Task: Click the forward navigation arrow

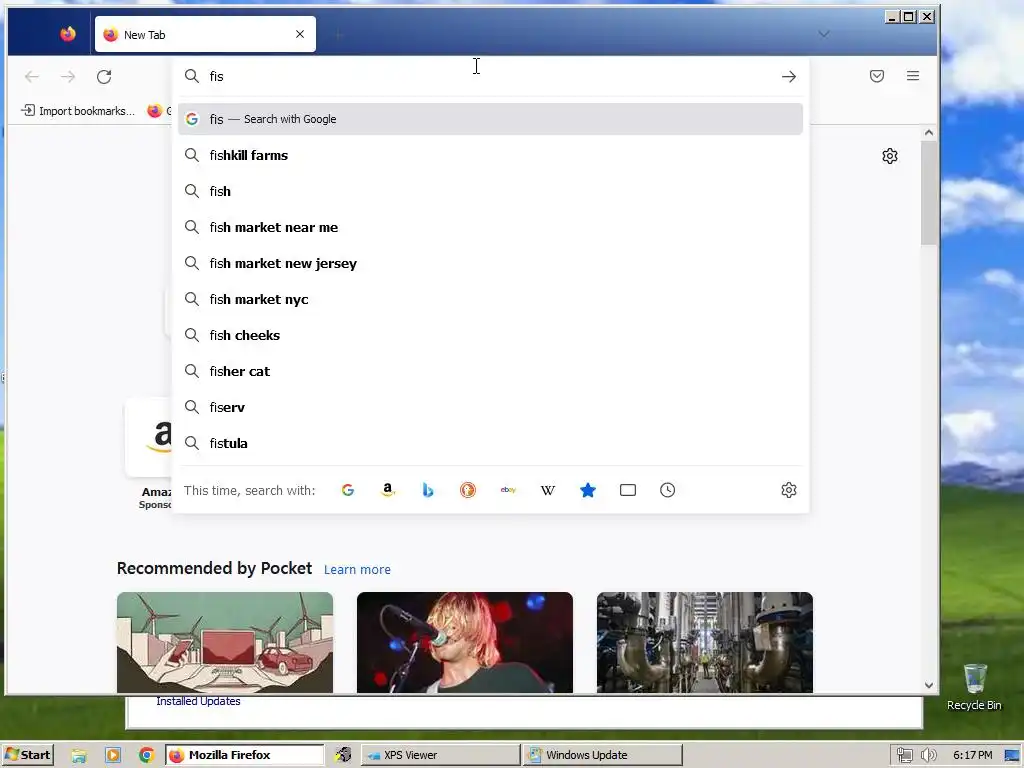Action: [x=68, y=76]
